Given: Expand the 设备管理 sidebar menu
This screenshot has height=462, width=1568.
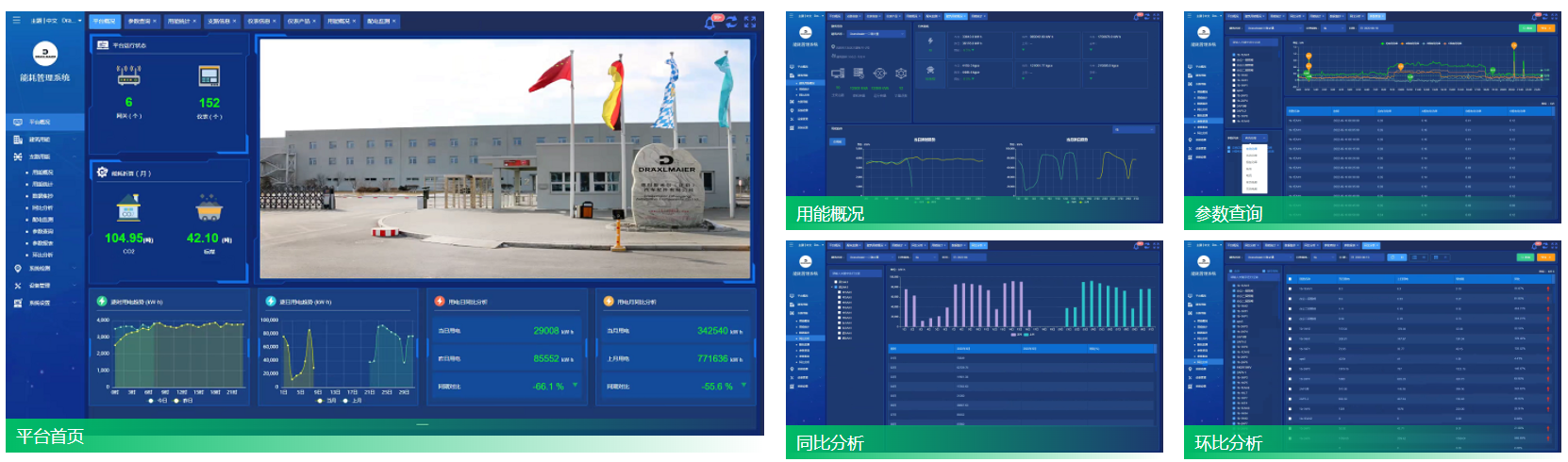Looking at the screenshot, I should [39, 285].
